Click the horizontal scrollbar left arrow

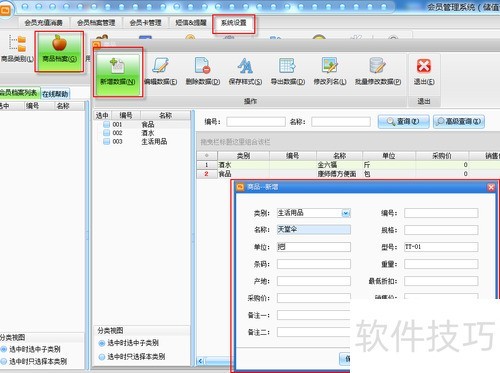[201, 361]
